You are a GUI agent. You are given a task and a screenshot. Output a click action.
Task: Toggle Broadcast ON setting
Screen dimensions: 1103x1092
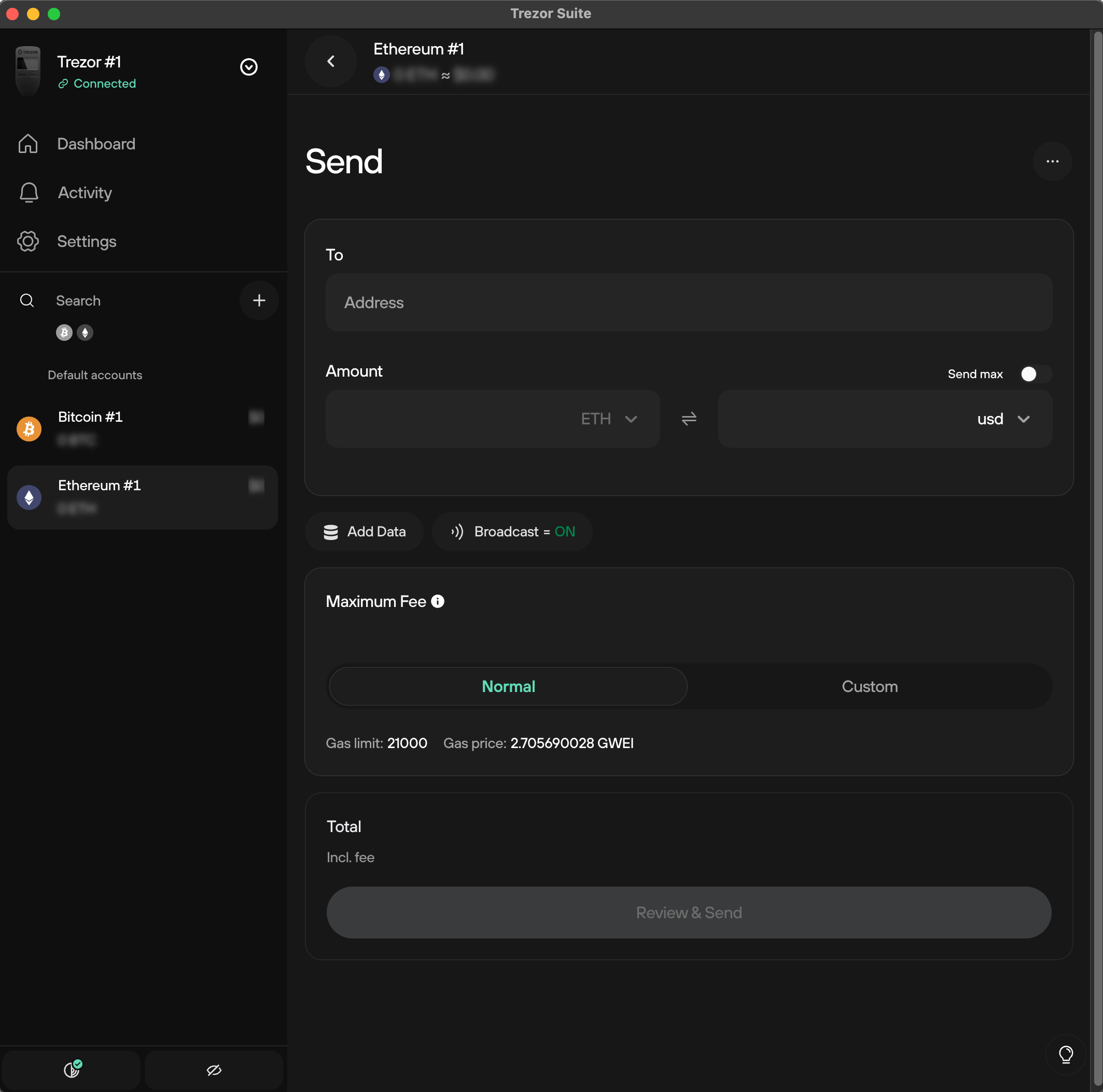(x=512, y=532)
